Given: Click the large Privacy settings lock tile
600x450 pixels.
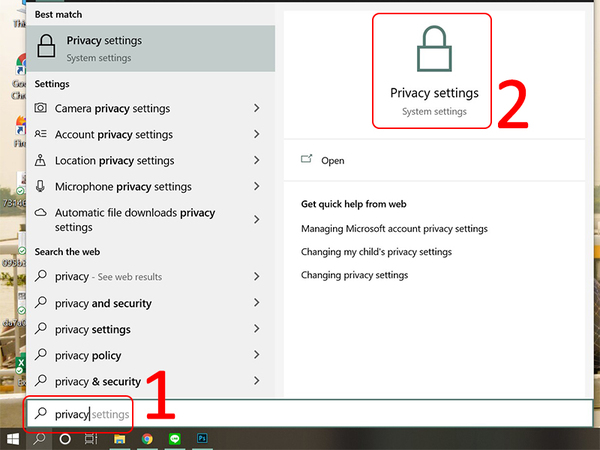Looking at the screenshot, I should [x=434, y=71].
